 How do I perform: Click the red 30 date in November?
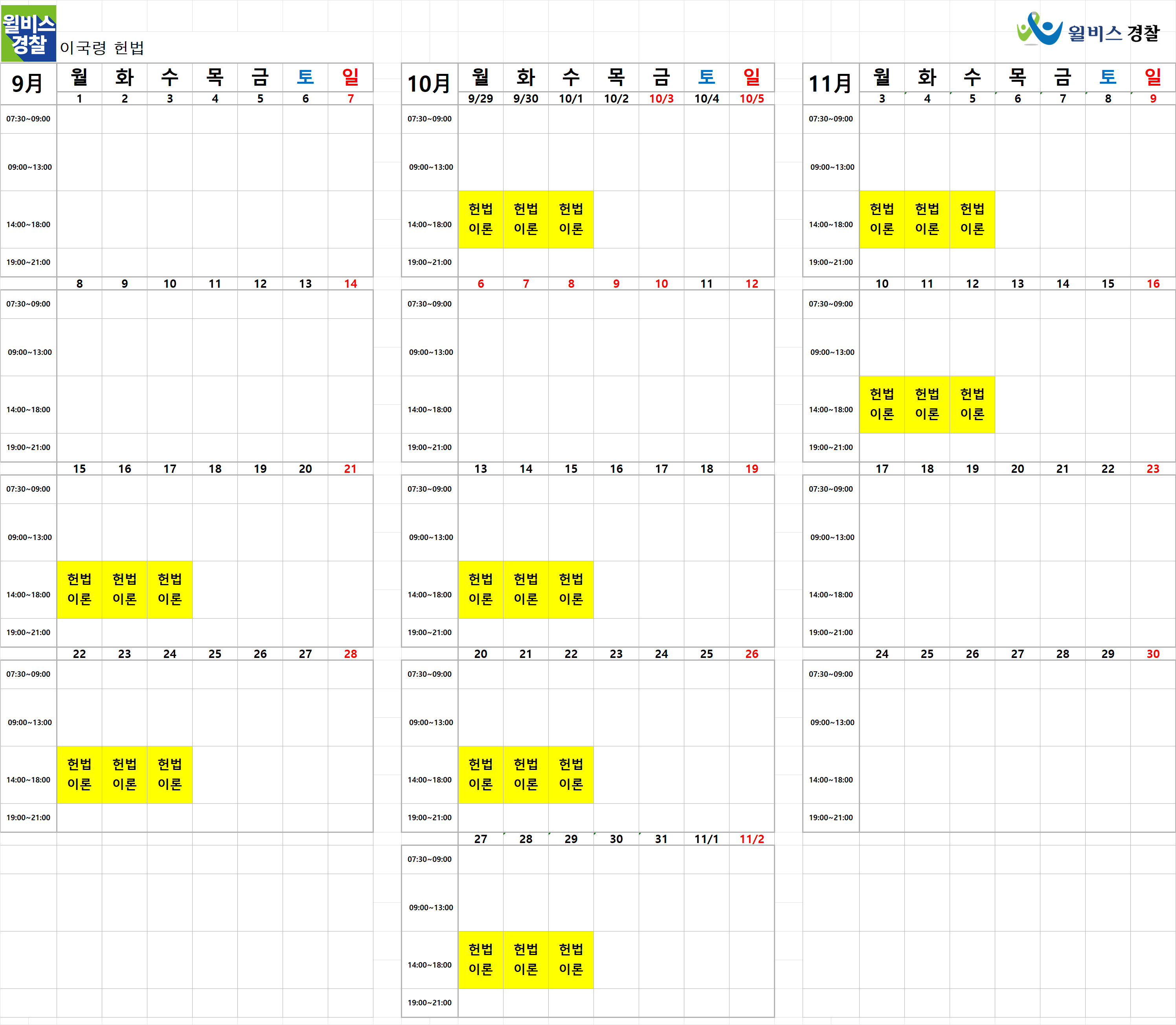pyautogui.click(x=1153, y=654)
